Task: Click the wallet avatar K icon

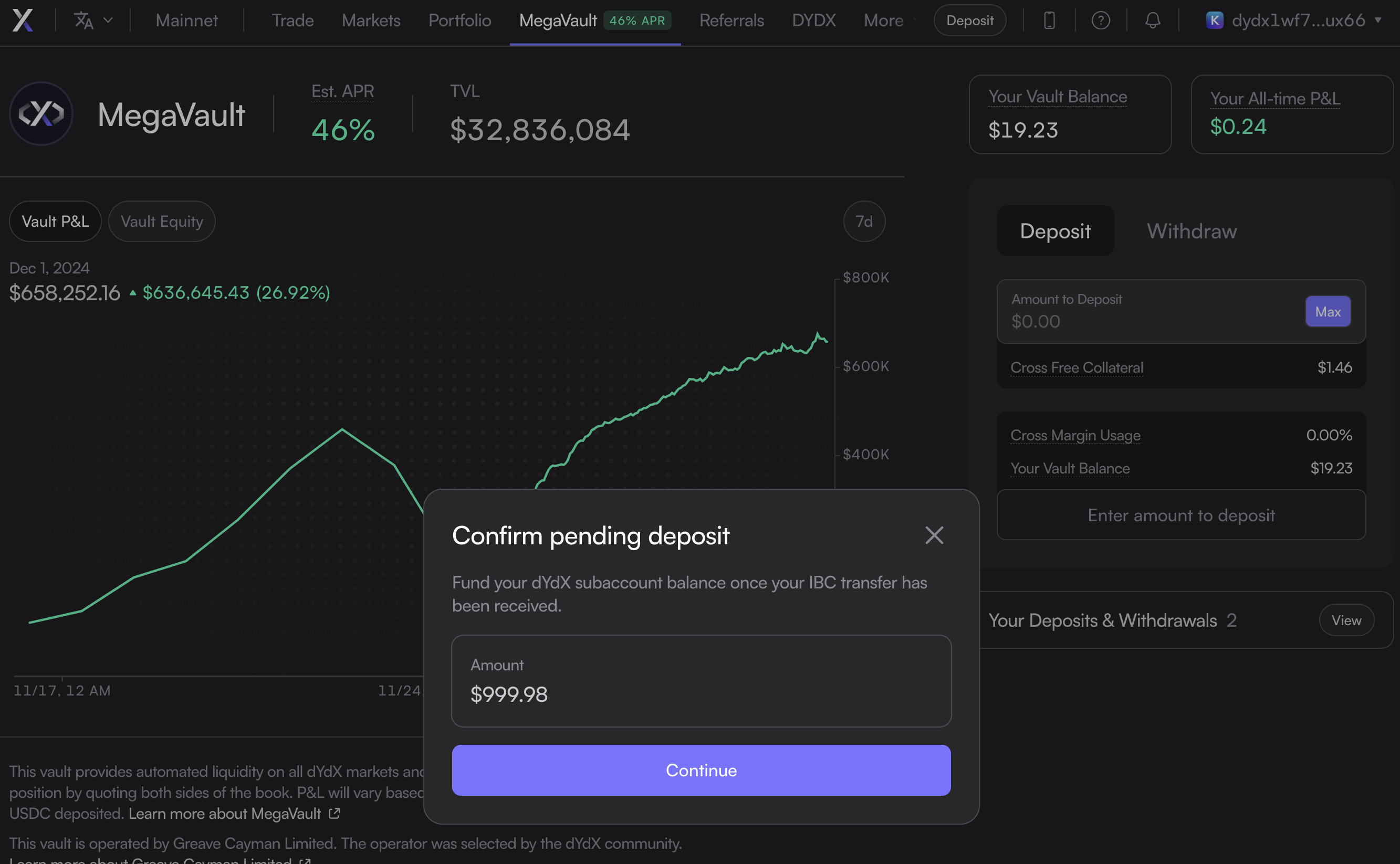Action: pyautogui.click(x=1214, y=20)
